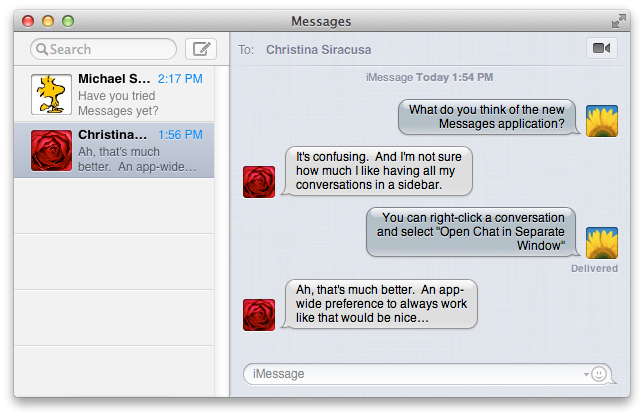Click the Messages window title
This screenshot has width=644, height=417.
pos(321,21)
